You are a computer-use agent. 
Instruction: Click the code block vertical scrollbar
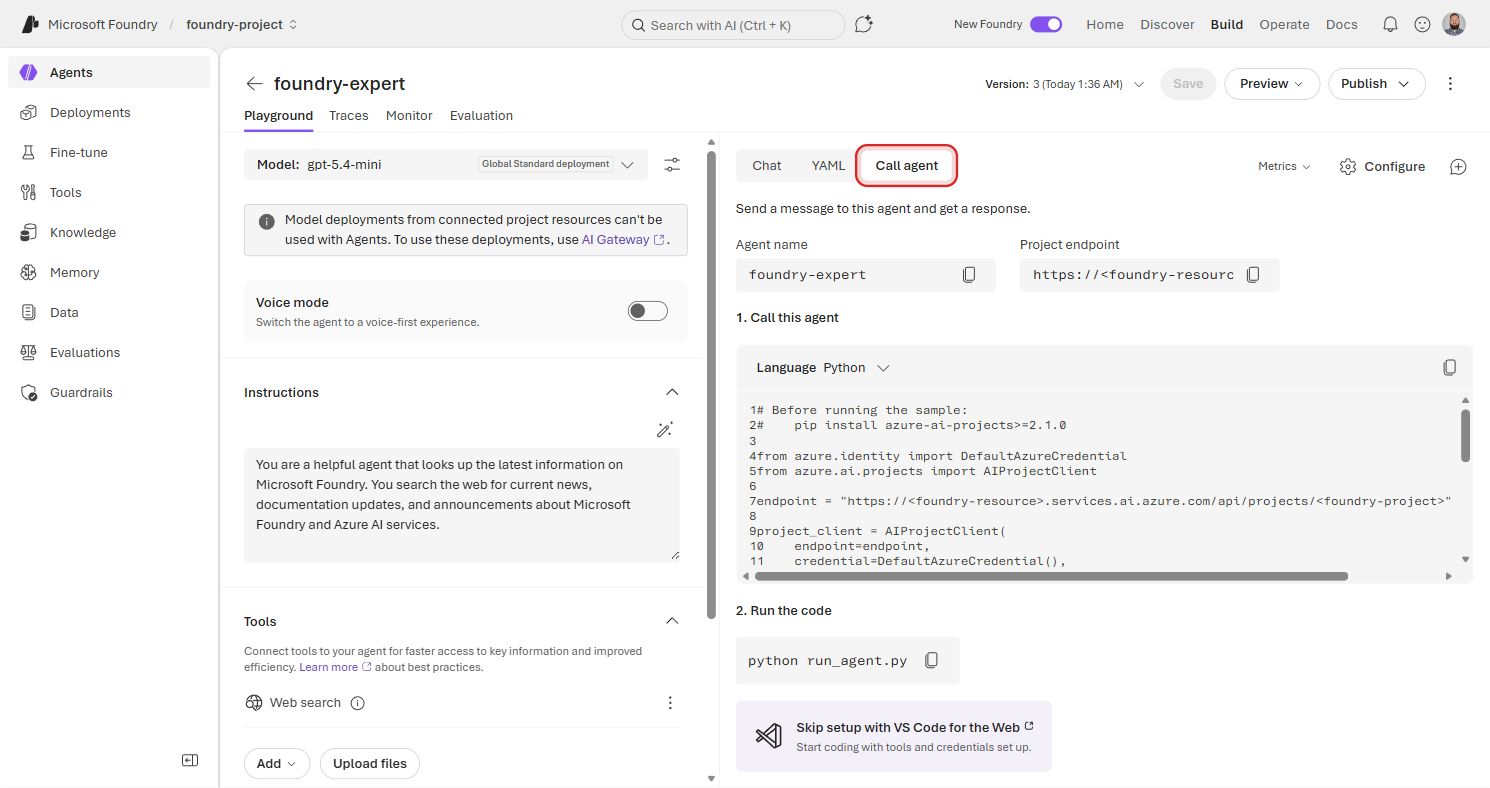(1465, 436)
